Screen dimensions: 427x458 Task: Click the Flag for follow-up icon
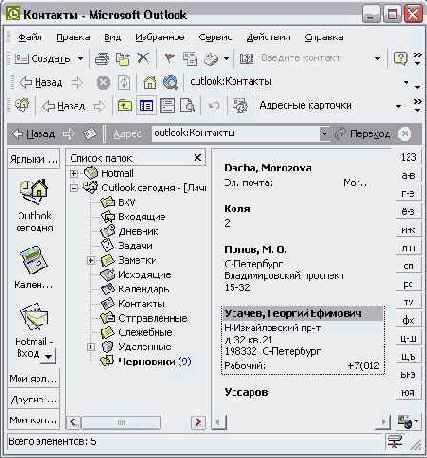(x=170, y=59)
